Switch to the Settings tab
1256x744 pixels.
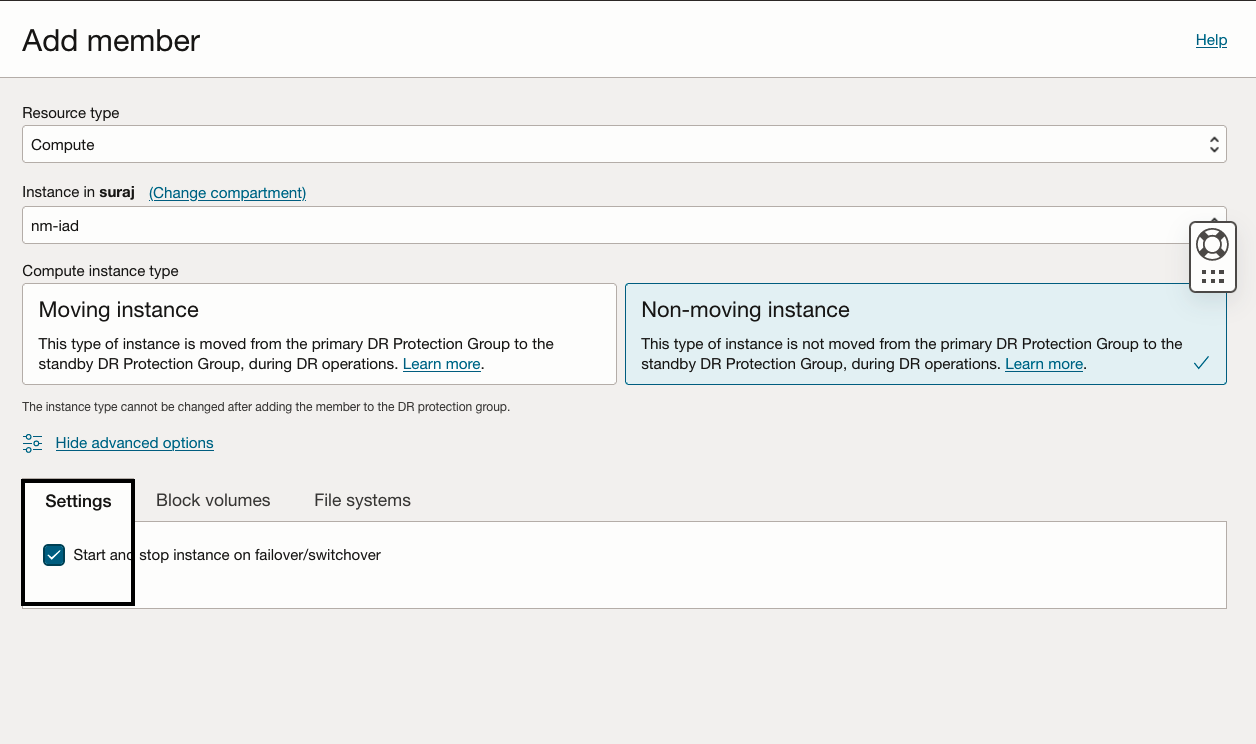click(78, 501)
